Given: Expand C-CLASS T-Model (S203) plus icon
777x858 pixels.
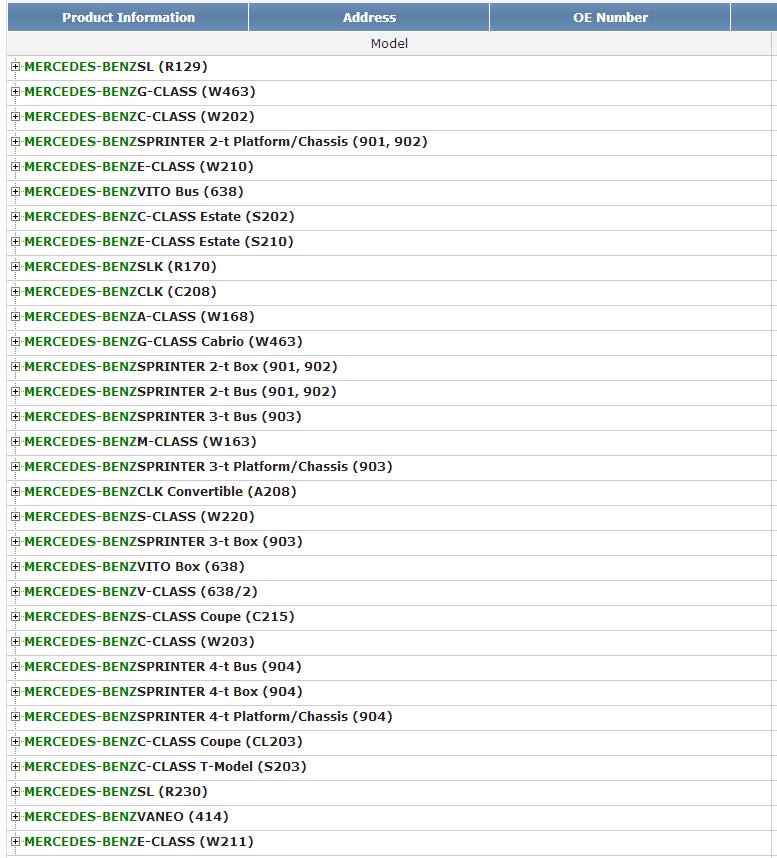Looking at the screenshot, I should click(15, 767).
